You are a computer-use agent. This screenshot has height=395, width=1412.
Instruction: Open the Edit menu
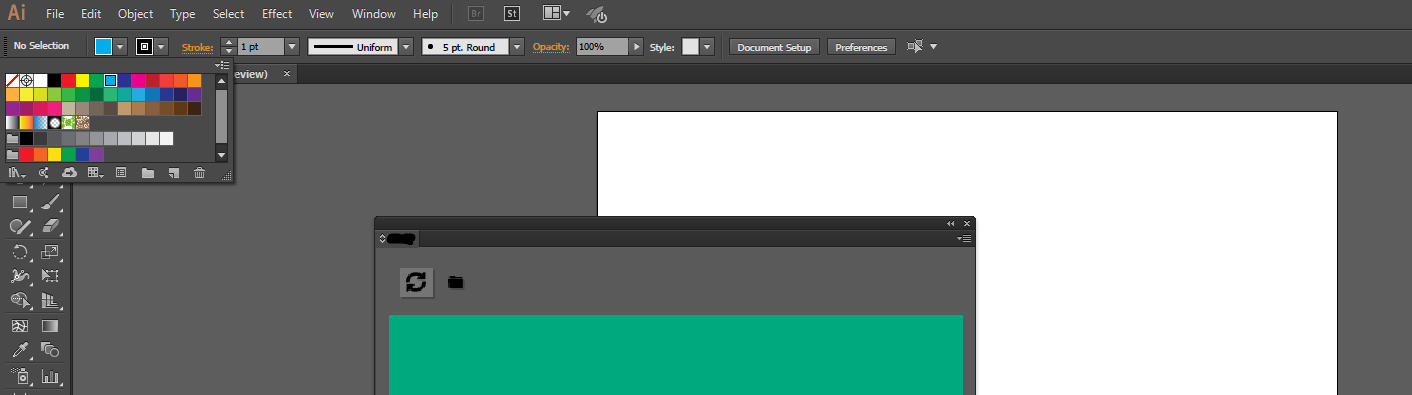91,14
